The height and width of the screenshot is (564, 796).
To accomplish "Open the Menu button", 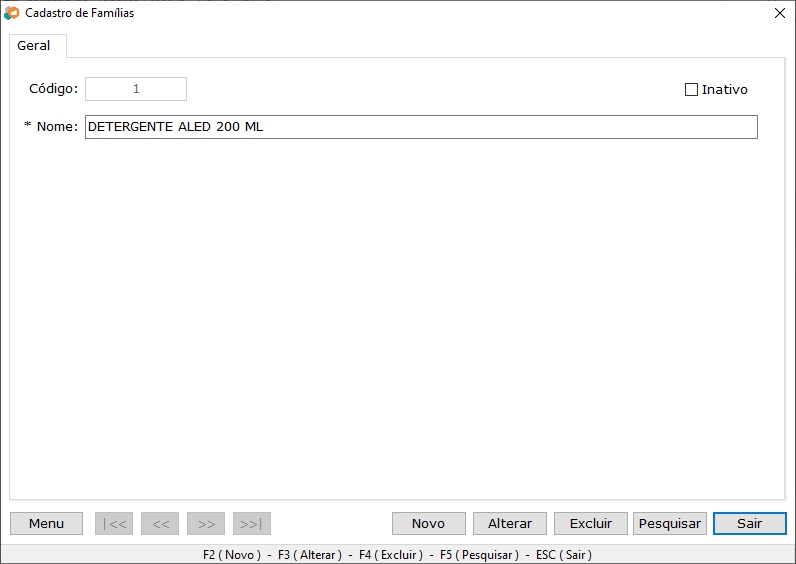I will [x=46, y=523].
